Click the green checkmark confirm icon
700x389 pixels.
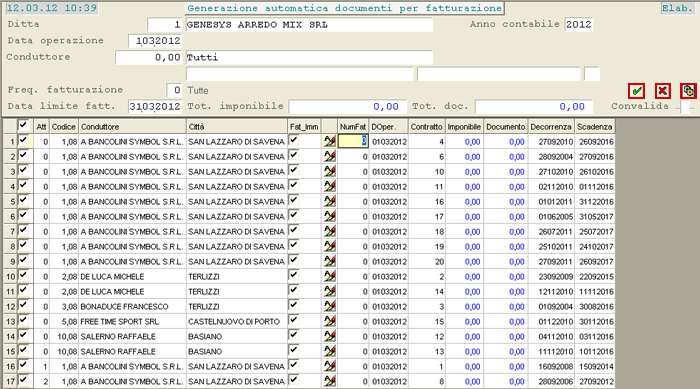coord(636,91)
